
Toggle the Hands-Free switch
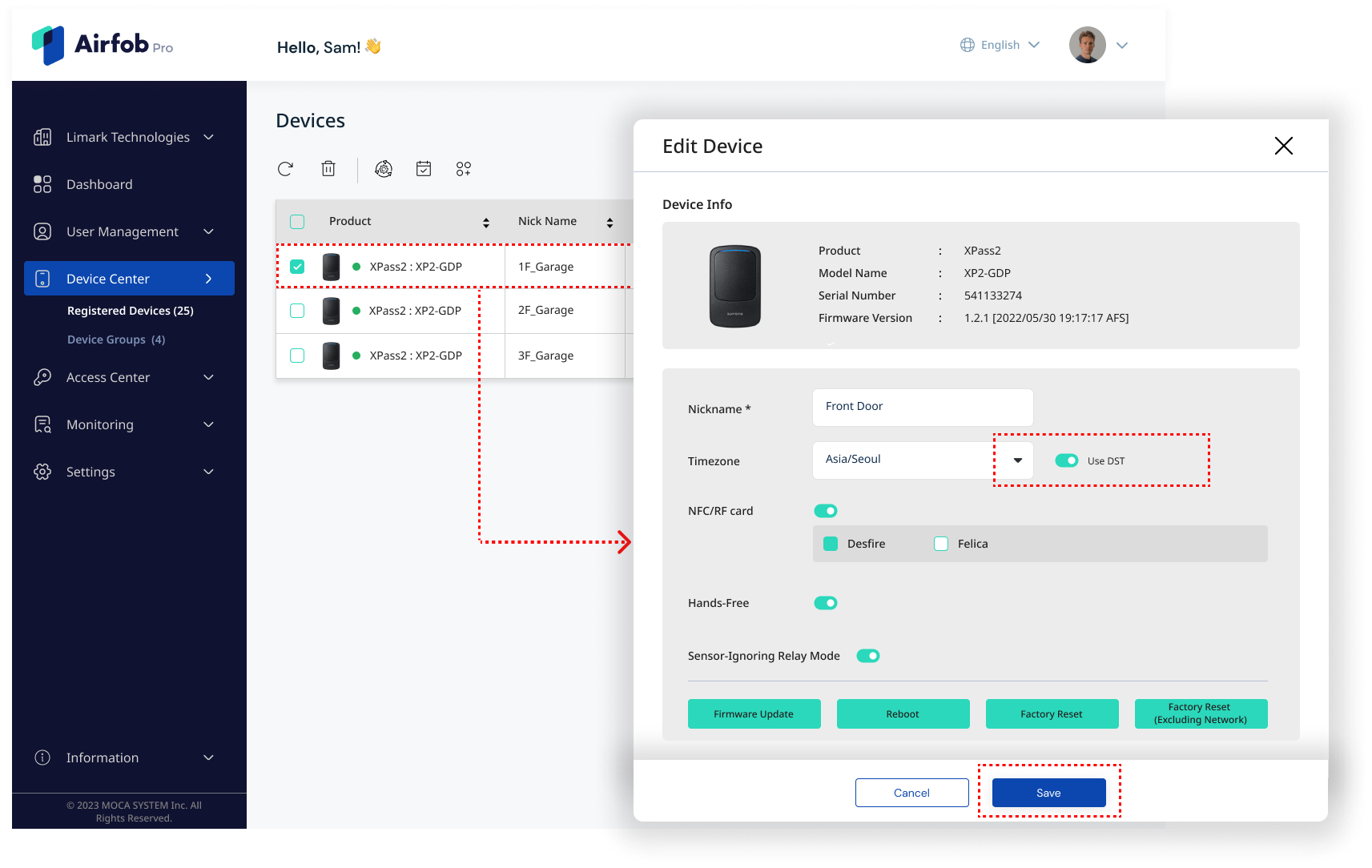click(x=826, y=603)
